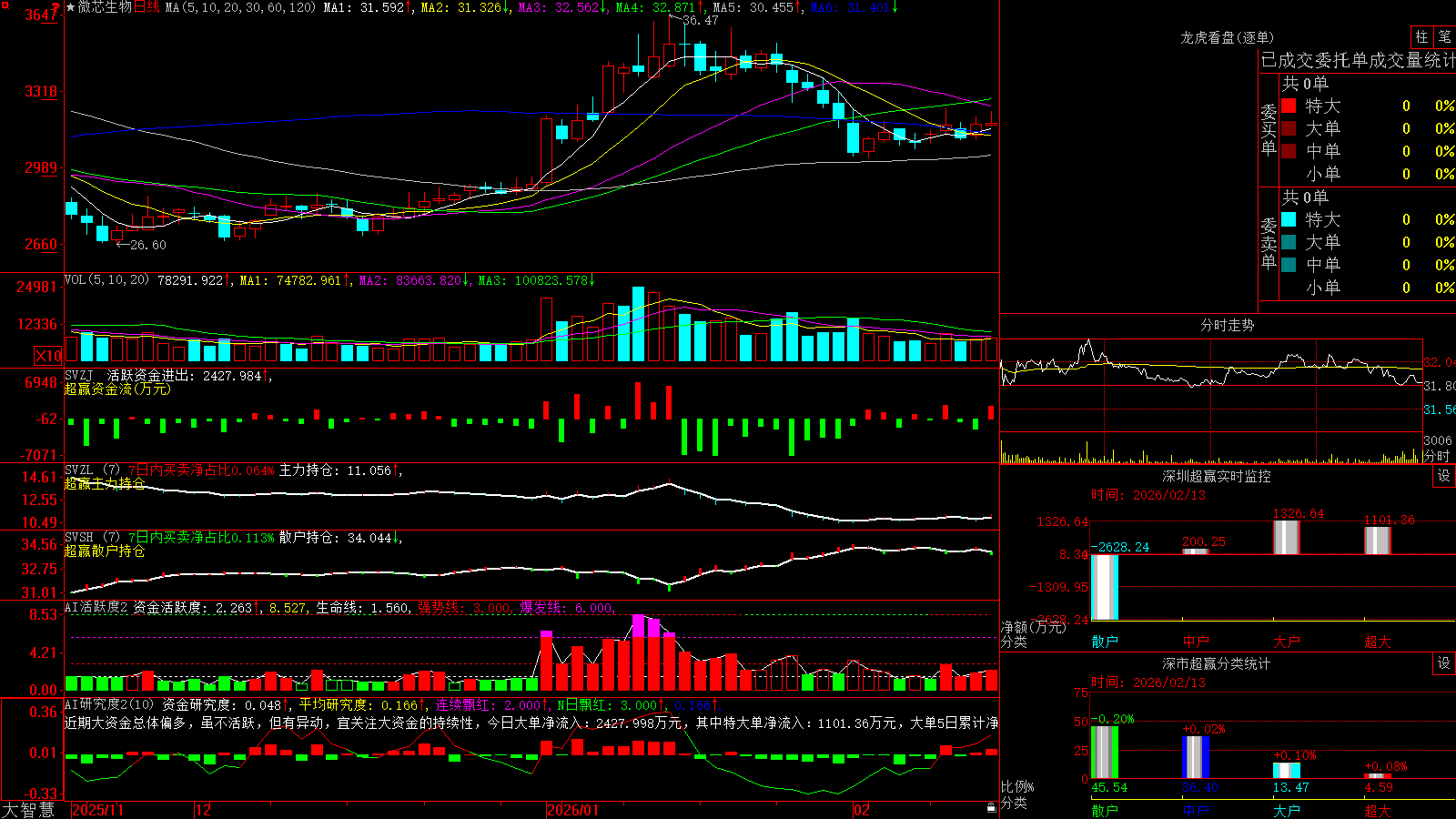Click the 2026/01 timeline date marker
The image size is (1456, 819).
[573, 810]
